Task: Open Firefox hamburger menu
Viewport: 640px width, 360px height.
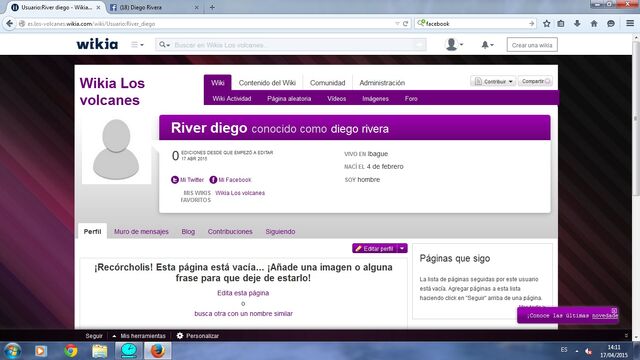Action: pos(630,24)
